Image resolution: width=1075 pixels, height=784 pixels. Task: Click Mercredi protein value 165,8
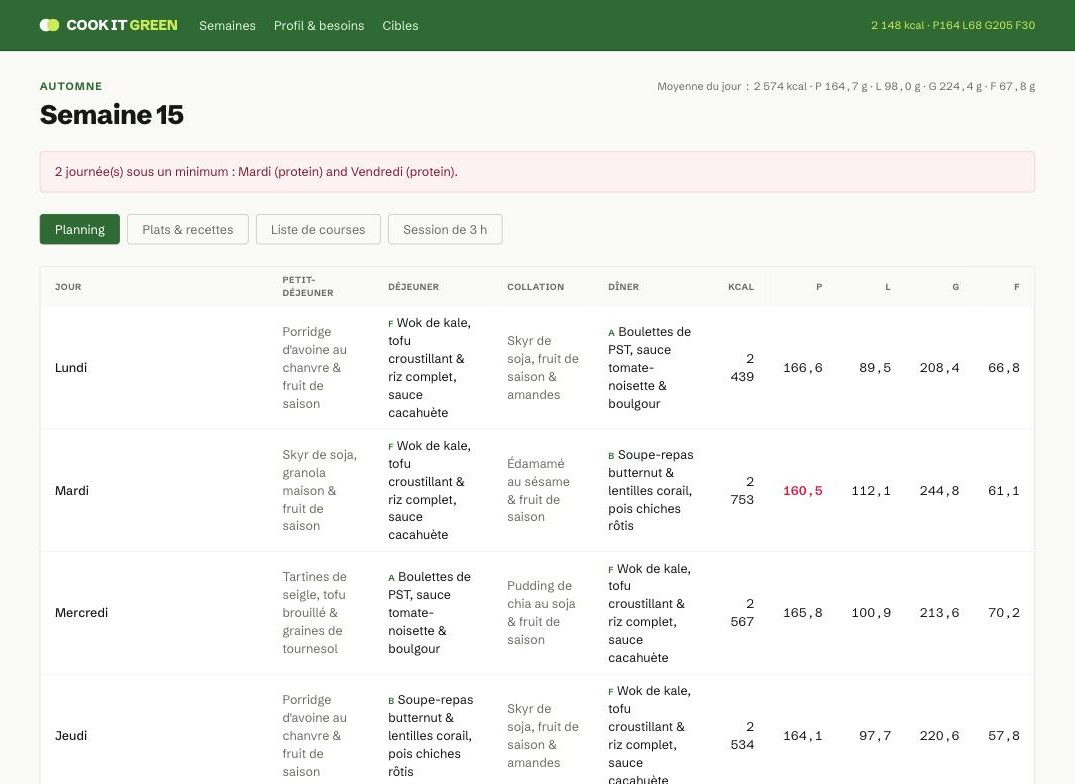[x=803, y=613]
